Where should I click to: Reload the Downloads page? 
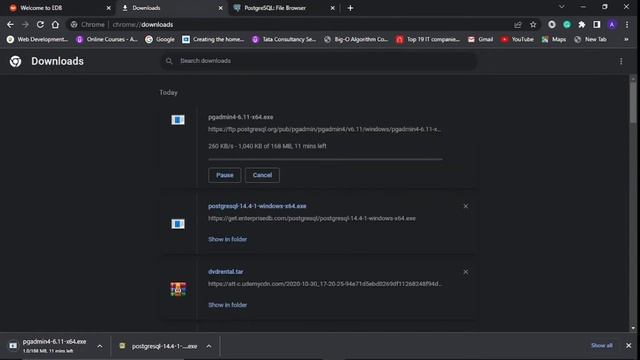(40, 24)
